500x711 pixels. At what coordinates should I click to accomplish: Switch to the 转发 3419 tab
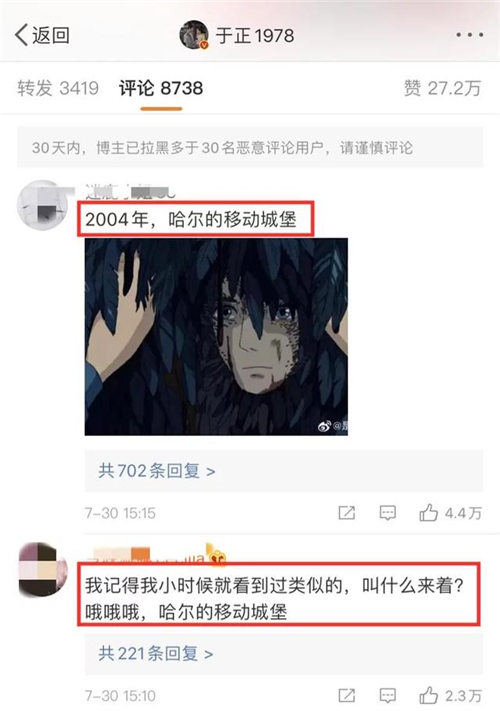pyautogui.click(x=58, y=88)
